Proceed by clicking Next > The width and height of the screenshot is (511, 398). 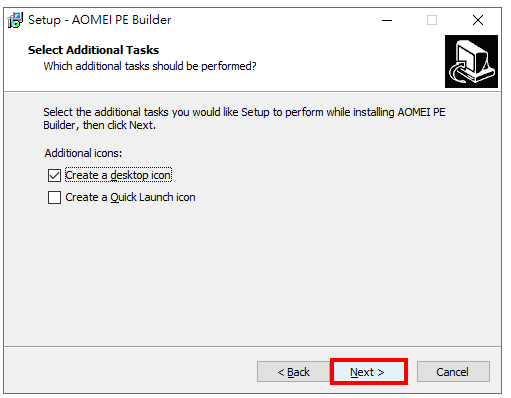pyautogui.click(x=368, y=372)
